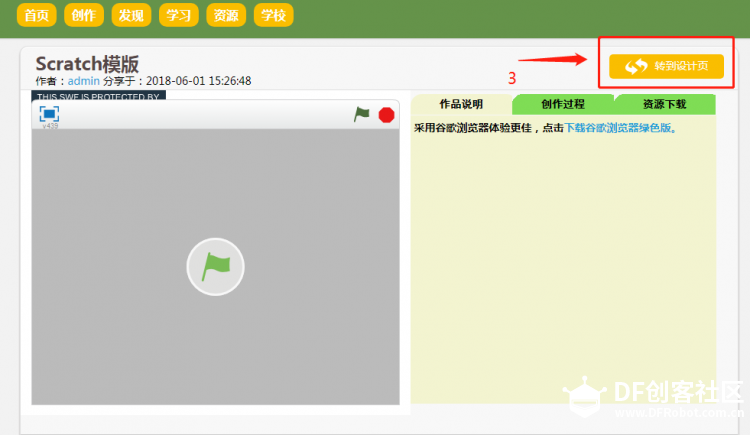The image size is (750, 435).
Task: Open 学校 navigation menu
Action: click(x=274, y=15)
